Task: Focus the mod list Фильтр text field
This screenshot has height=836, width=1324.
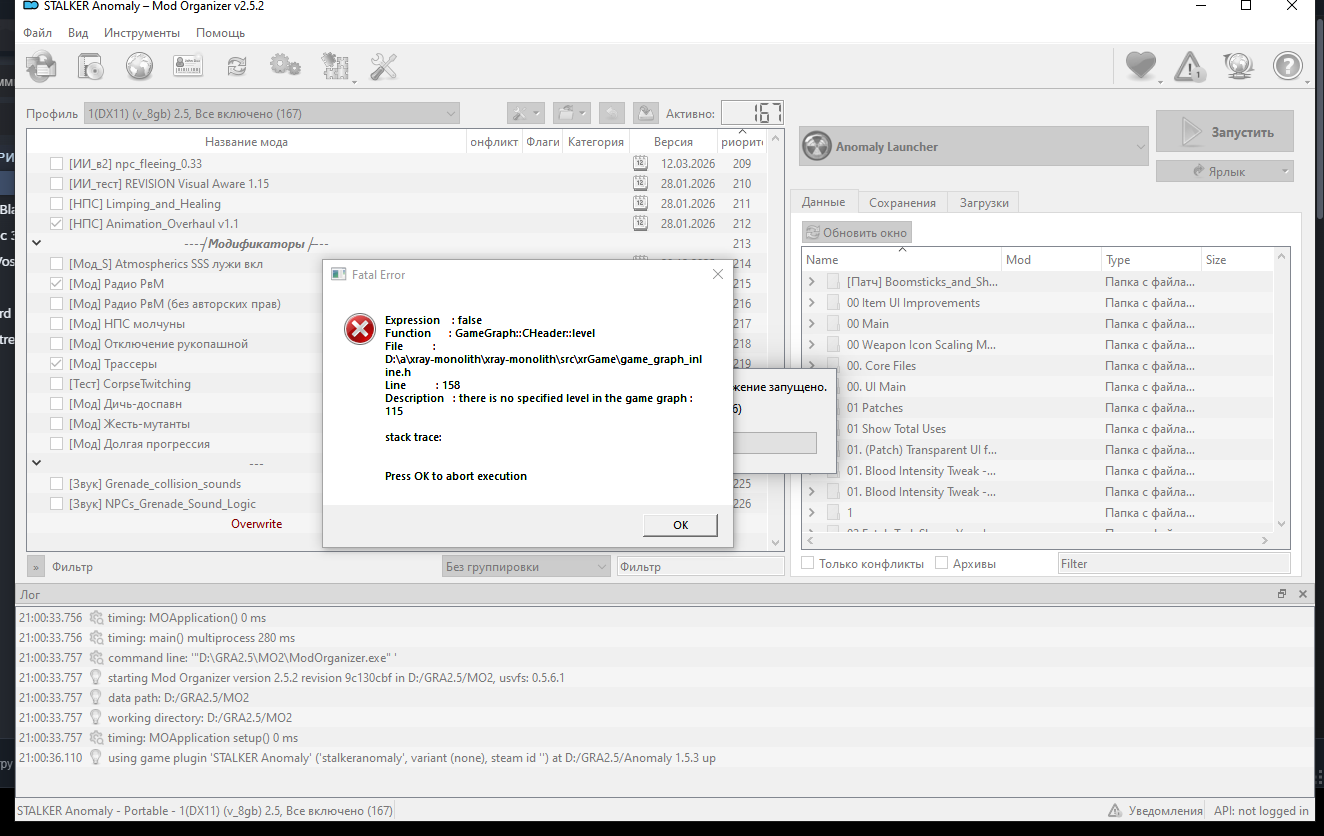Action: pyautogui.click(x=699, y=566)
